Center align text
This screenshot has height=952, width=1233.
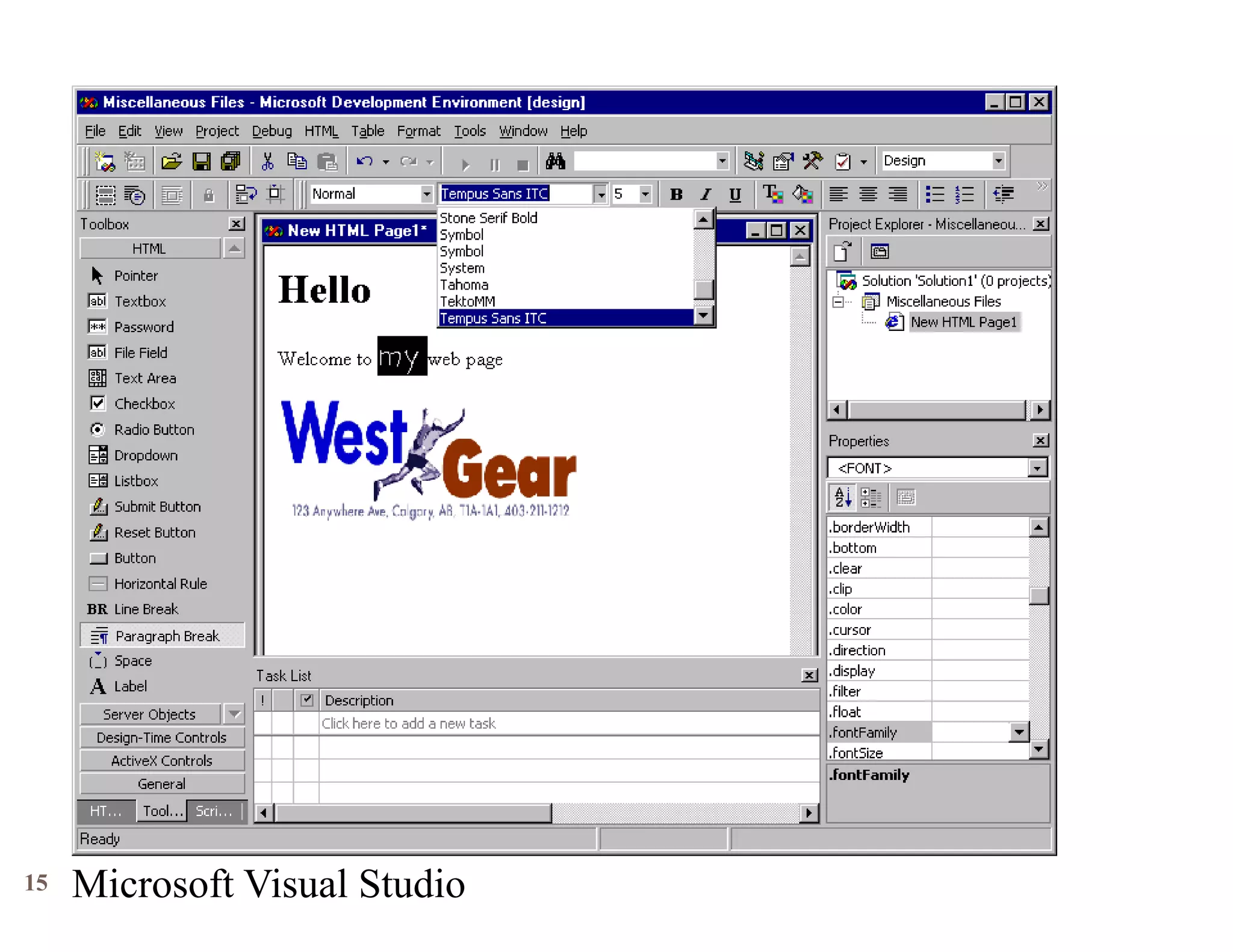868,194
